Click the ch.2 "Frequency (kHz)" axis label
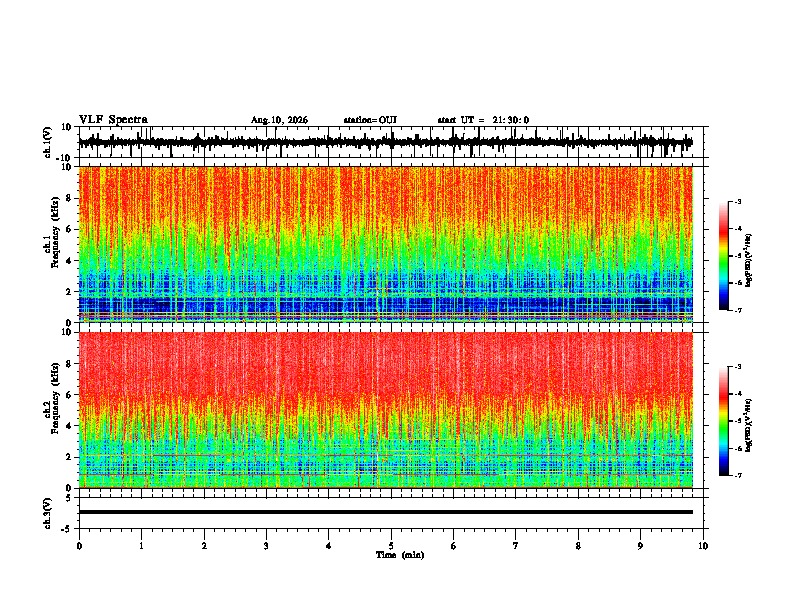The width and height of the screenshot is (792, 612). coord(55,398)
